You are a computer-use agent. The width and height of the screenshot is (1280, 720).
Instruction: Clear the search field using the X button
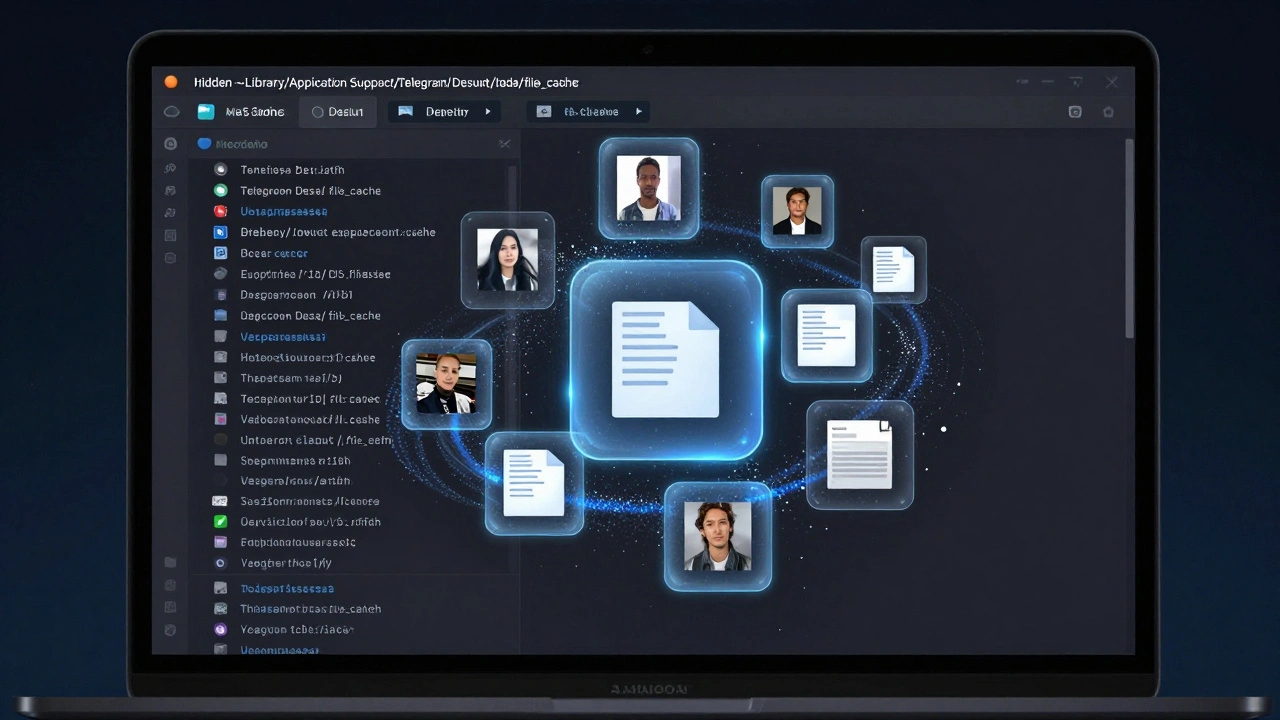tap(505, 144)
